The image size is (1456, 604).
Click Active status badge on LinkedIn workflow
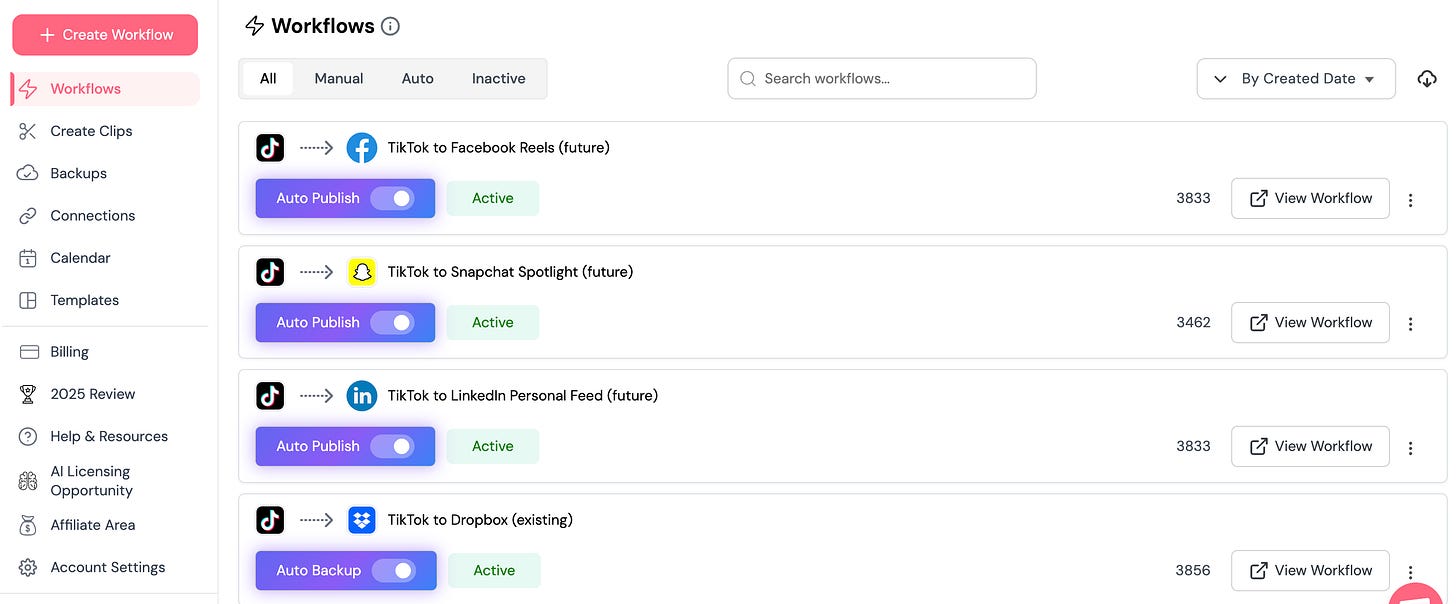[x=493, y=446]
